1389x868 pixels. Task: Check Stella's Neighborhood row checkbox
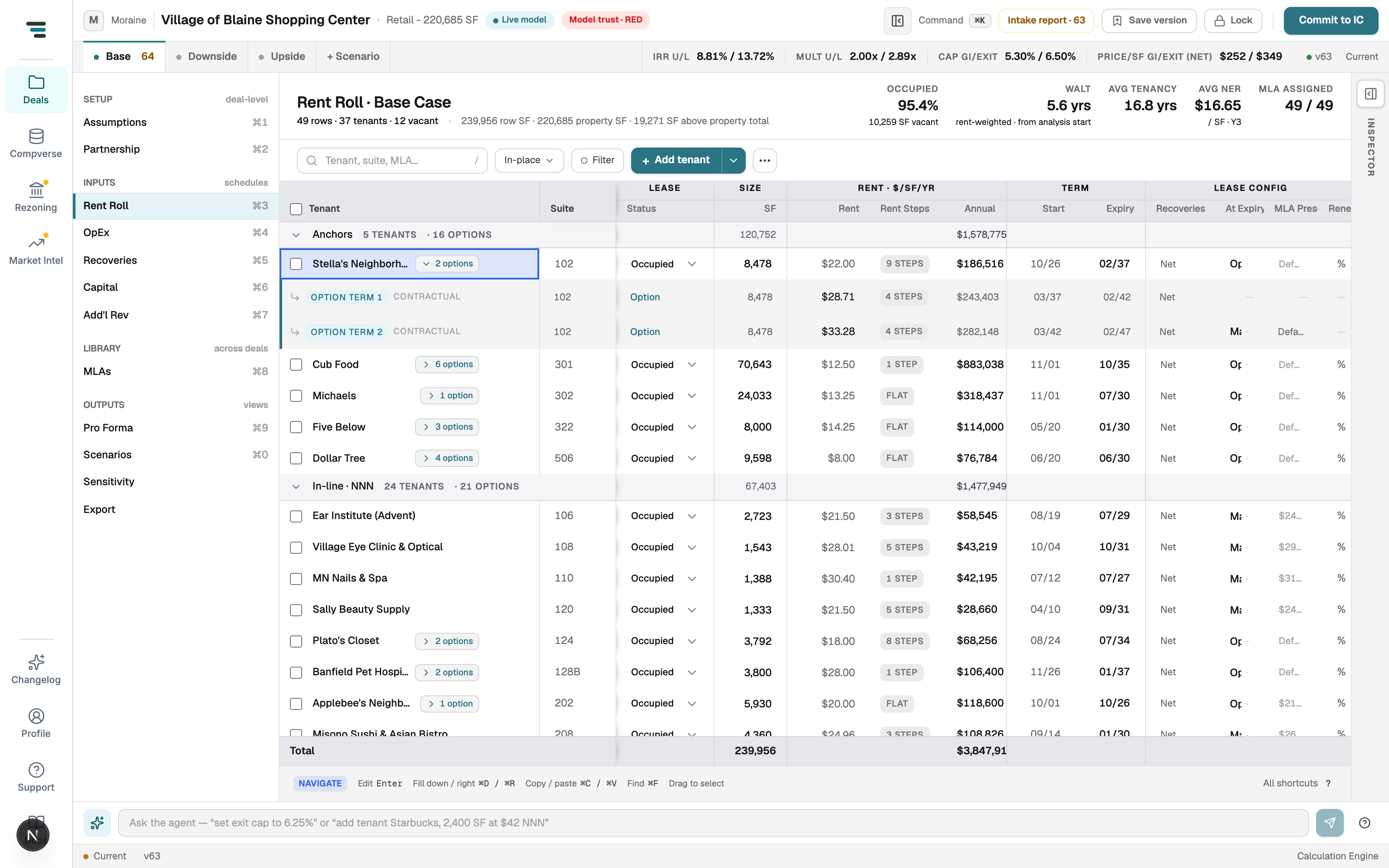(x=296, y=263)
